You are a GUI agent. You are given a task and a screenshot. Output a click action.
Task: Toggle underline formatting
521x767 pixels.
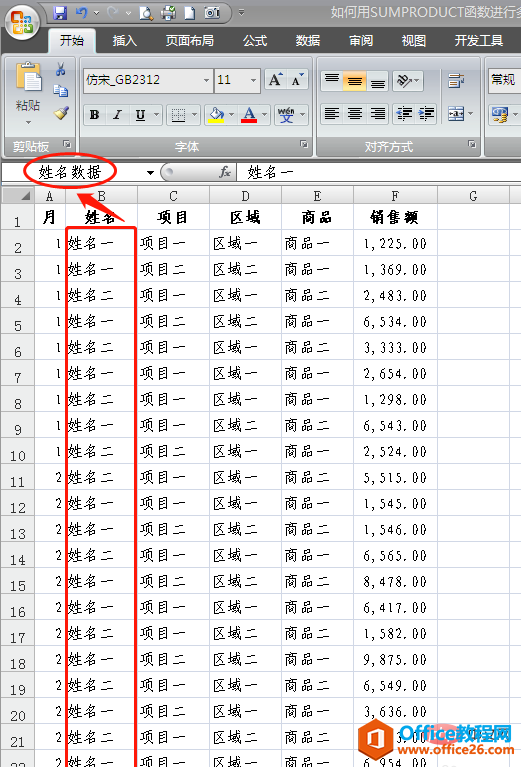click(x=140, y=115)
